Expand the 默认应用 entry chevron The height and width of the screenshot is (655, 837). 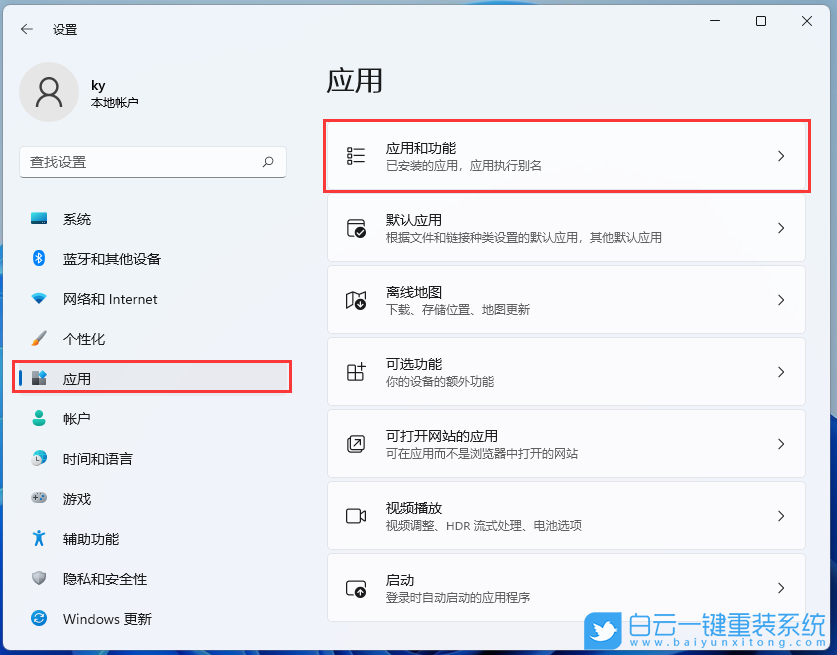coord(781,228)
